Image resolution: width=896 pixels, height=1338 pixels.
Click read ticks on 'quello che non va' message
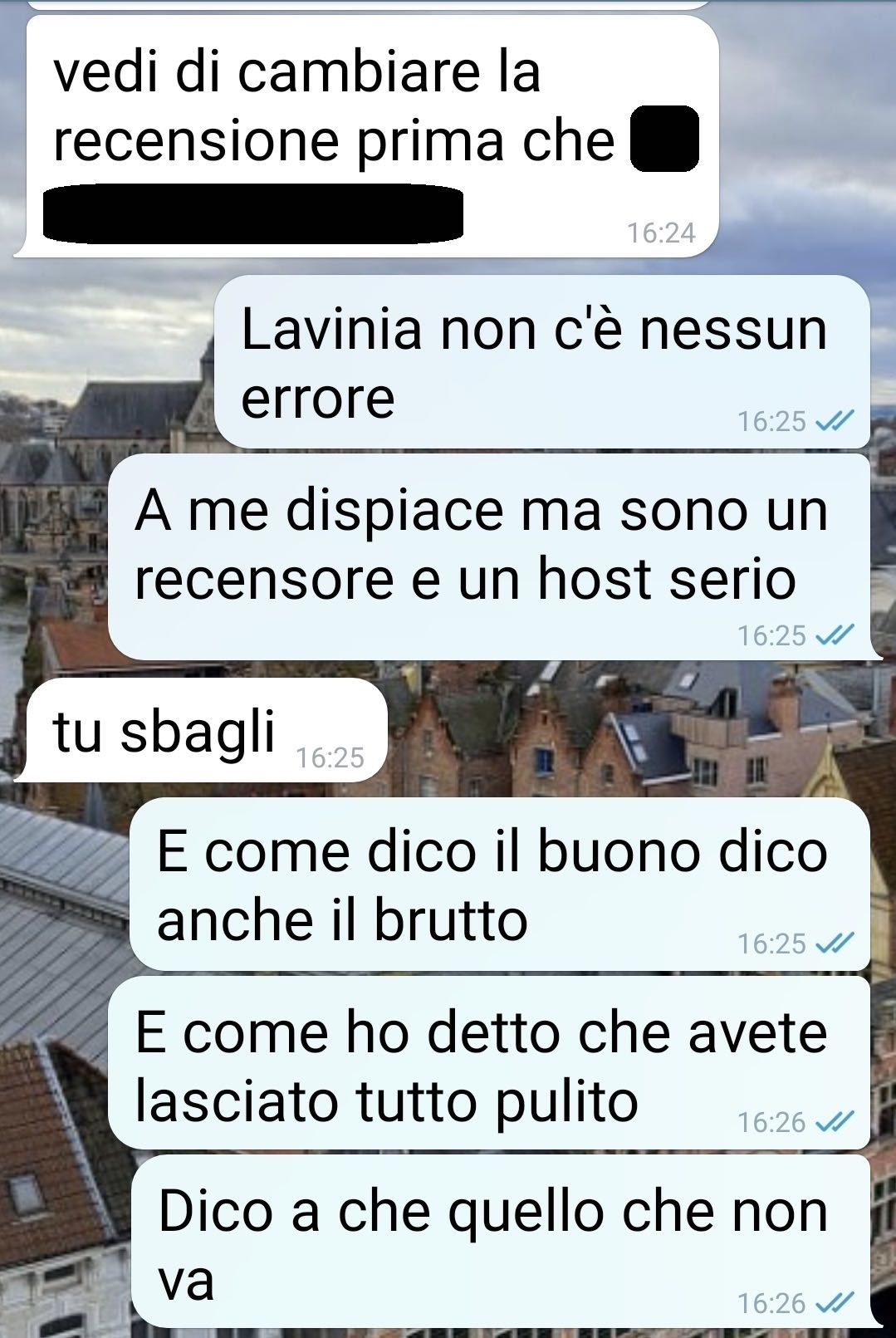835,1303
